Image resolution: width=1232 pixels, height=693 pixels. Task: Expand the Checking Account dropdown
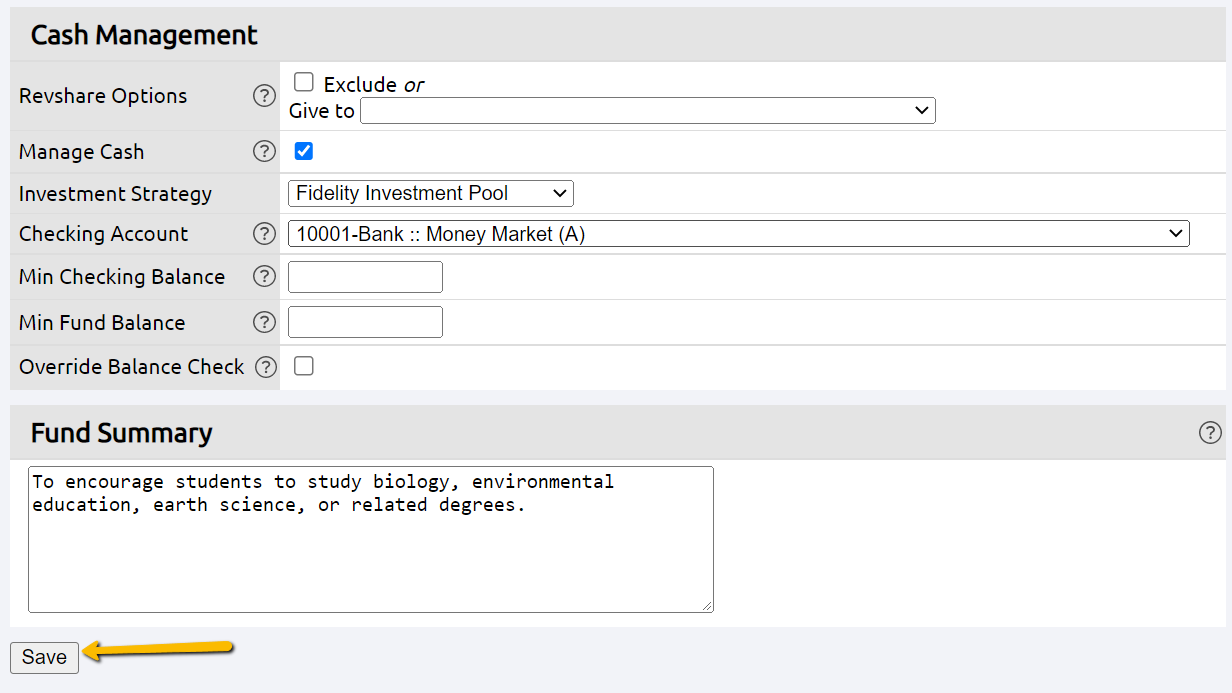pos(740,233)
